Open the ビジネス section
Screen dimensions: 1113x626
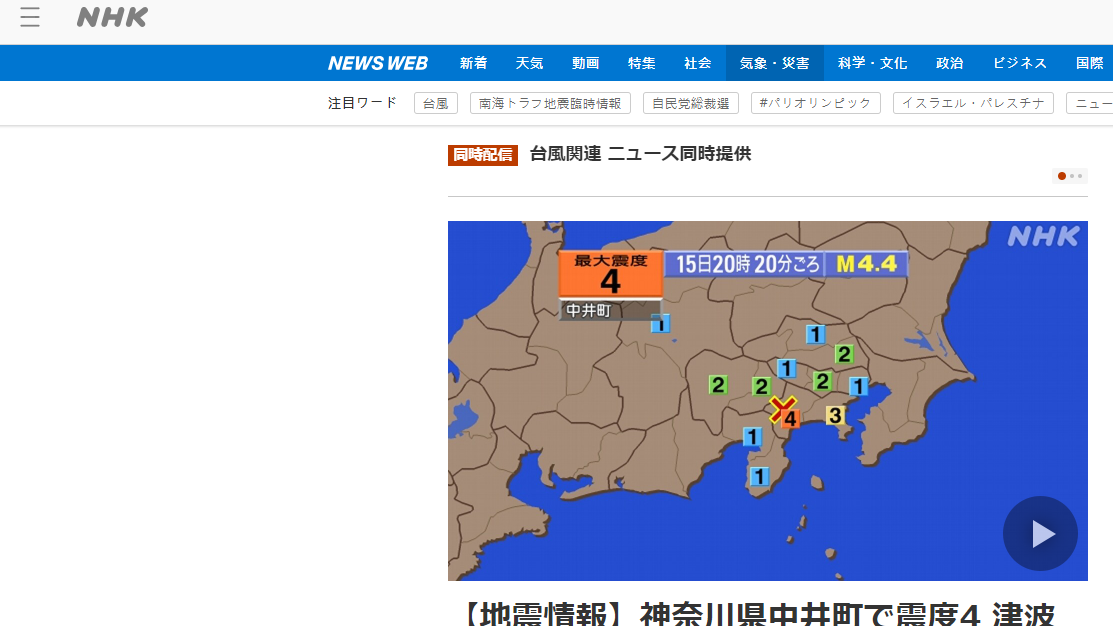coord(1019,63)
